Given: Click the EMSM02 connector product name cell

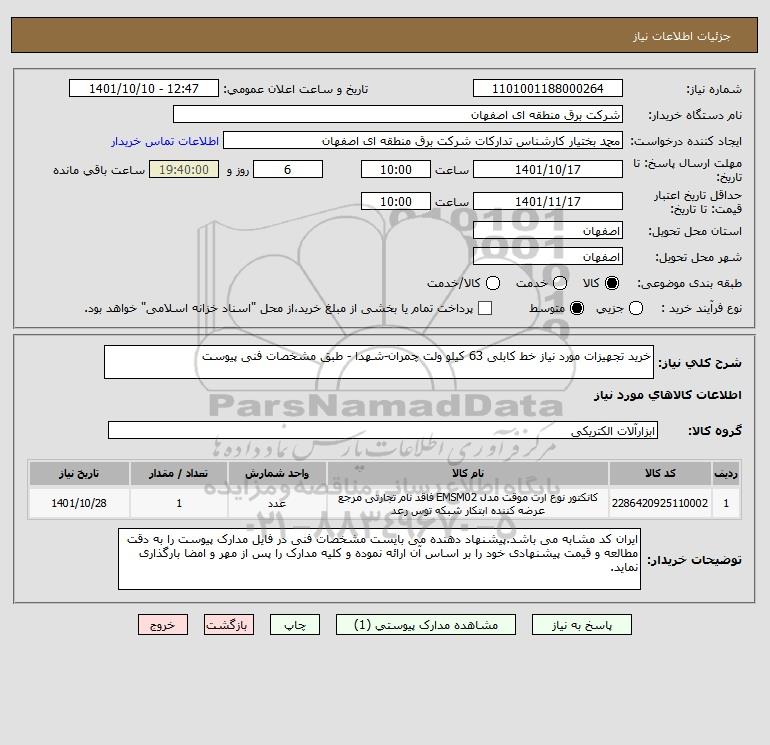Looking at the screenshot, I should coord(468,503).
